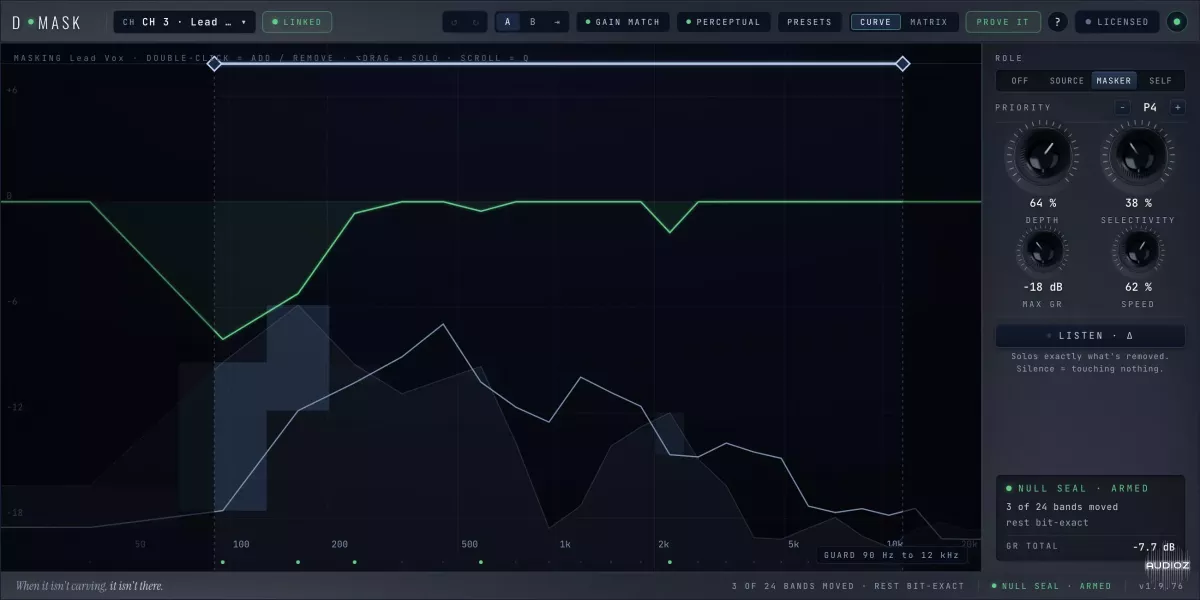
Task: Toggle PERCEPTUAL mode
Action: 722,22
